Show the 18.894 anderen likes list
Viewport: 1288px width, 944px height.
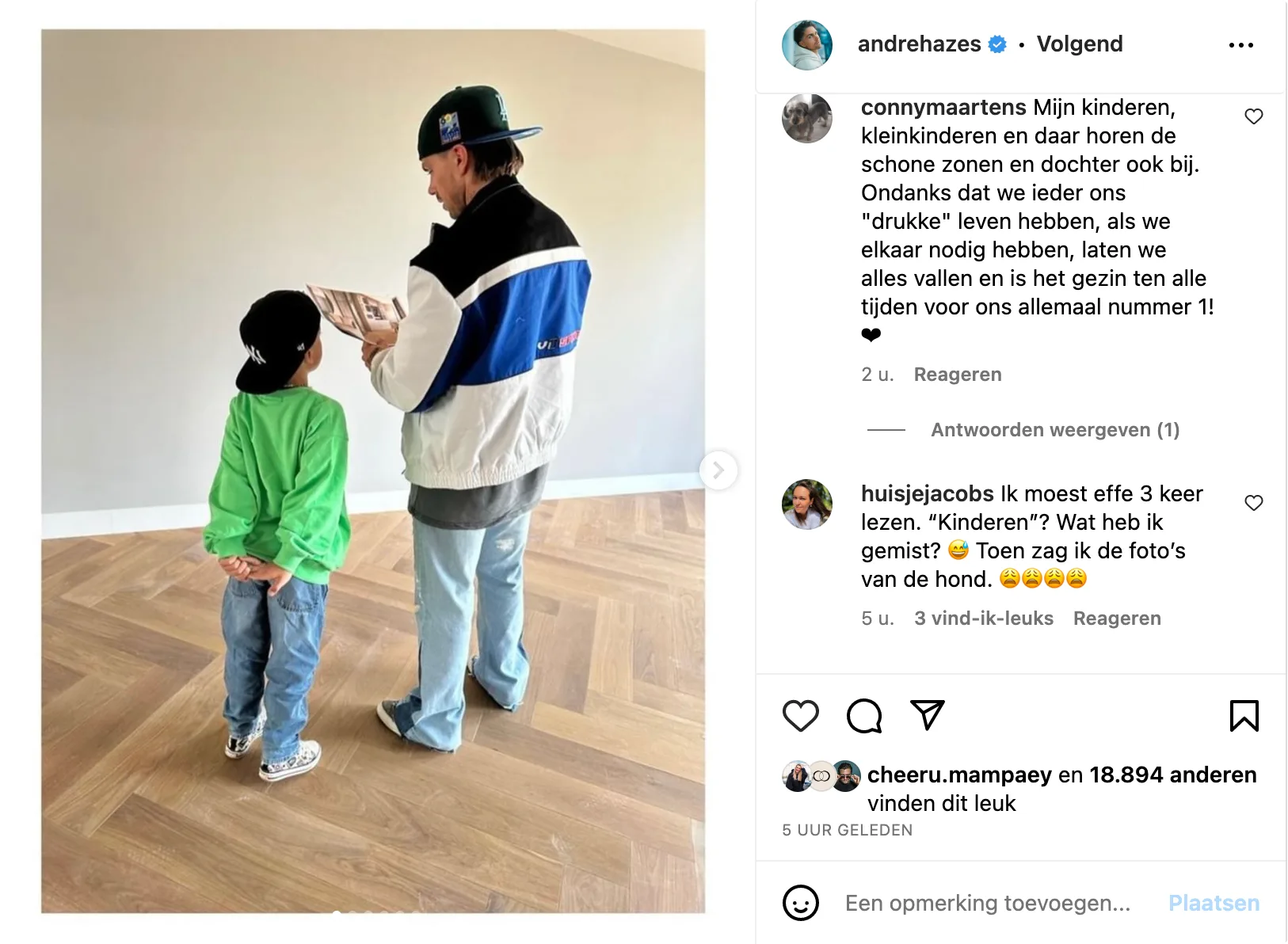click(1172, 775)
